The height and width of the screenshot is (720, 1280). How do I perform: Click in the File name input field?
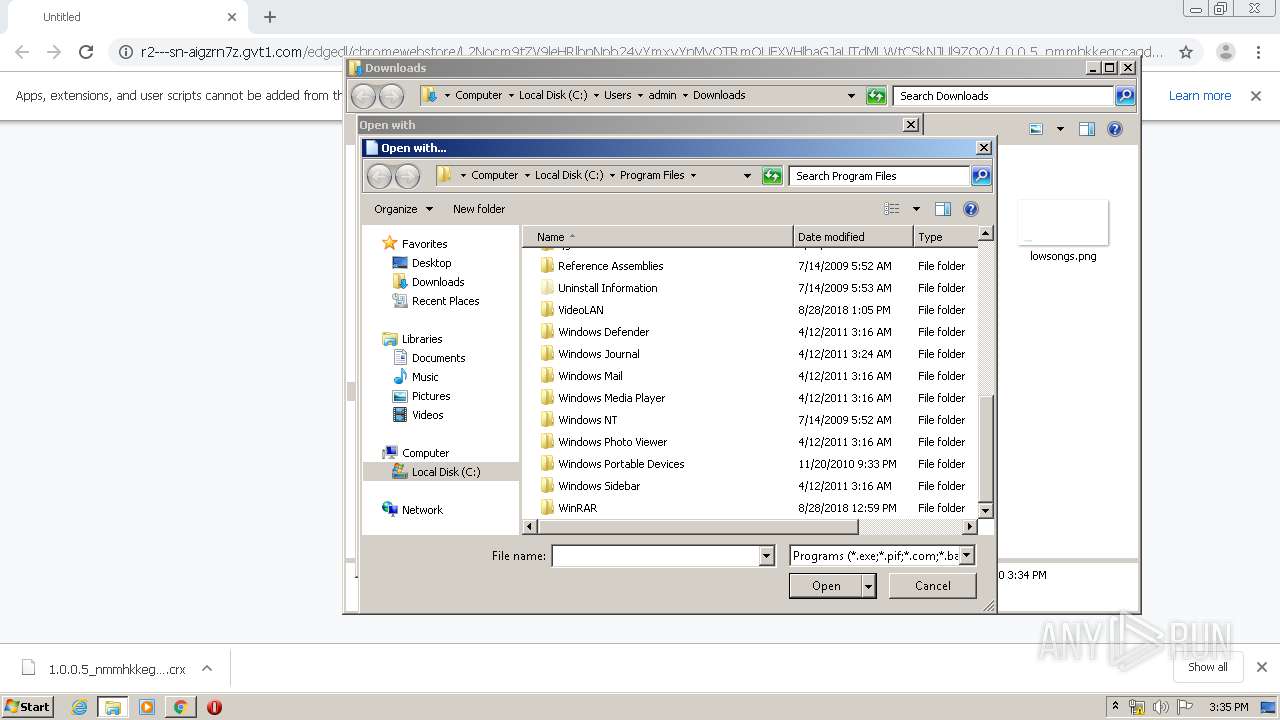click(656, 556)
